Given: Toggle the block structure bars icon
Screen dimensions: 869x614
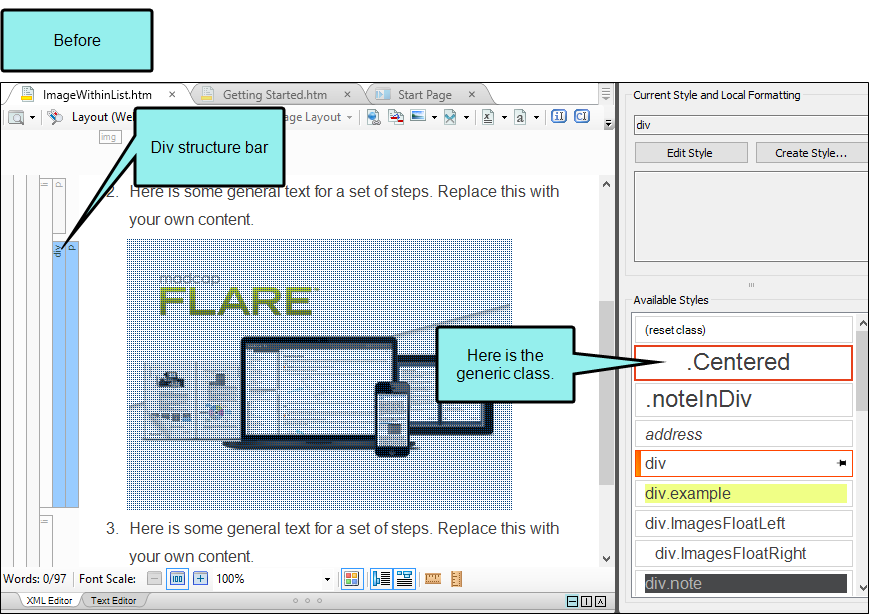Looking at the screenshot, I should 381,579.
